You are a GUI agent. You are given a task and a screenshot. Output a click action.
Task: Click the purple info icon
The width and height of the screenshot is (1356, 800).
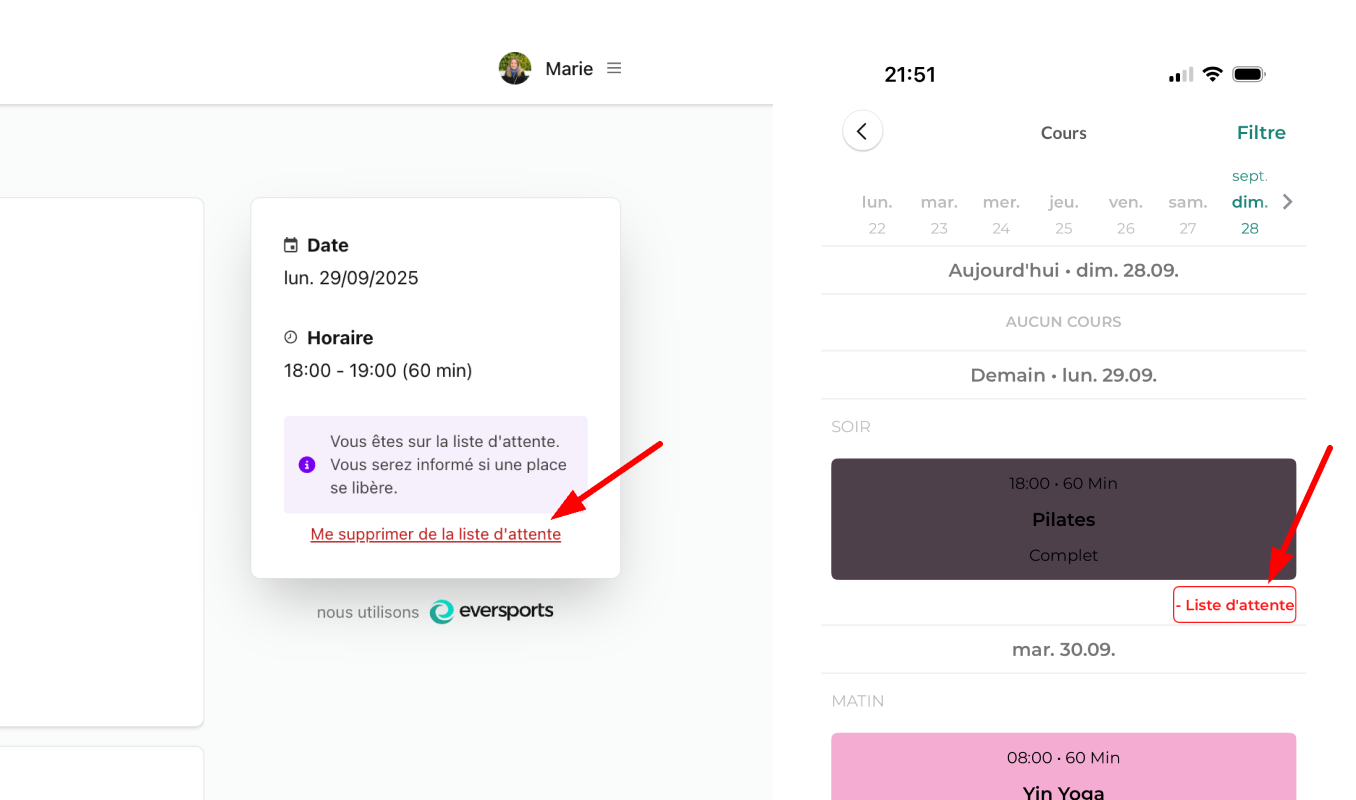click(307, 465)
